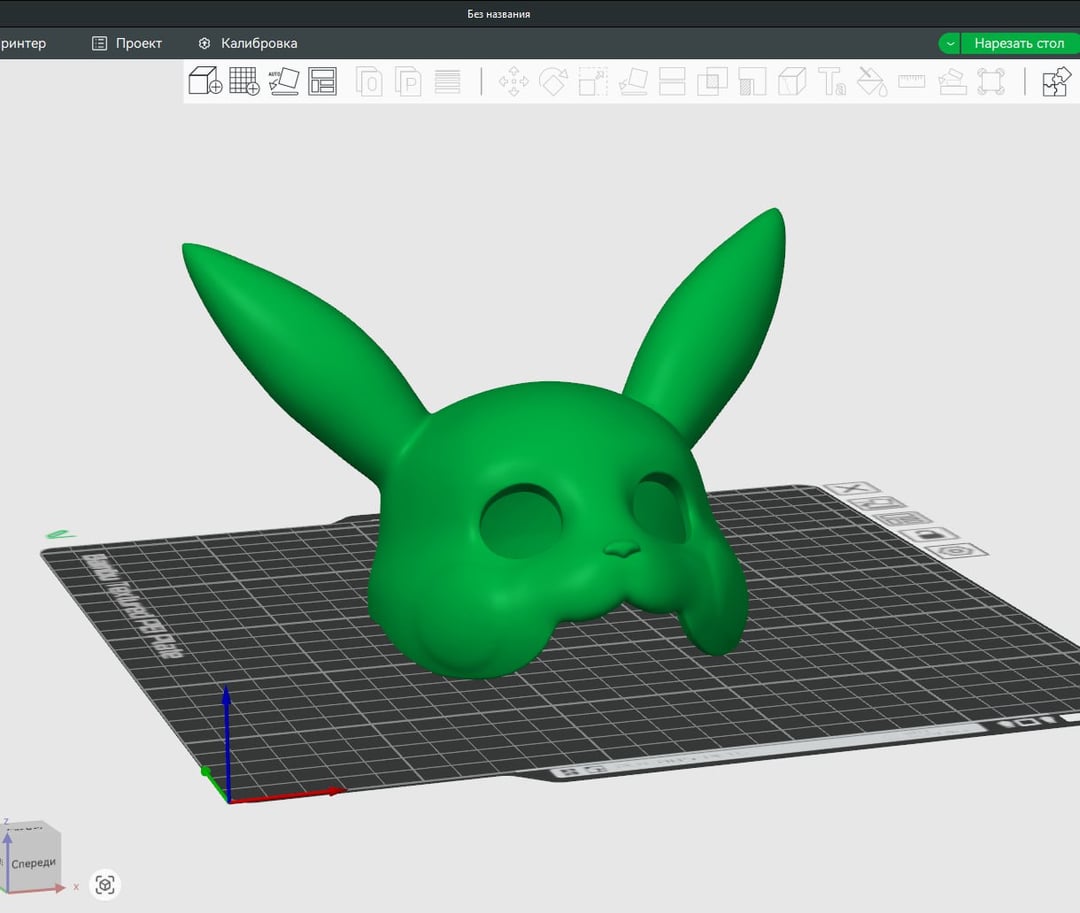This screenshot has height=913, width=1080.
Task: Open the Assembly view puzzle icon
Action: click(1056, 81)
